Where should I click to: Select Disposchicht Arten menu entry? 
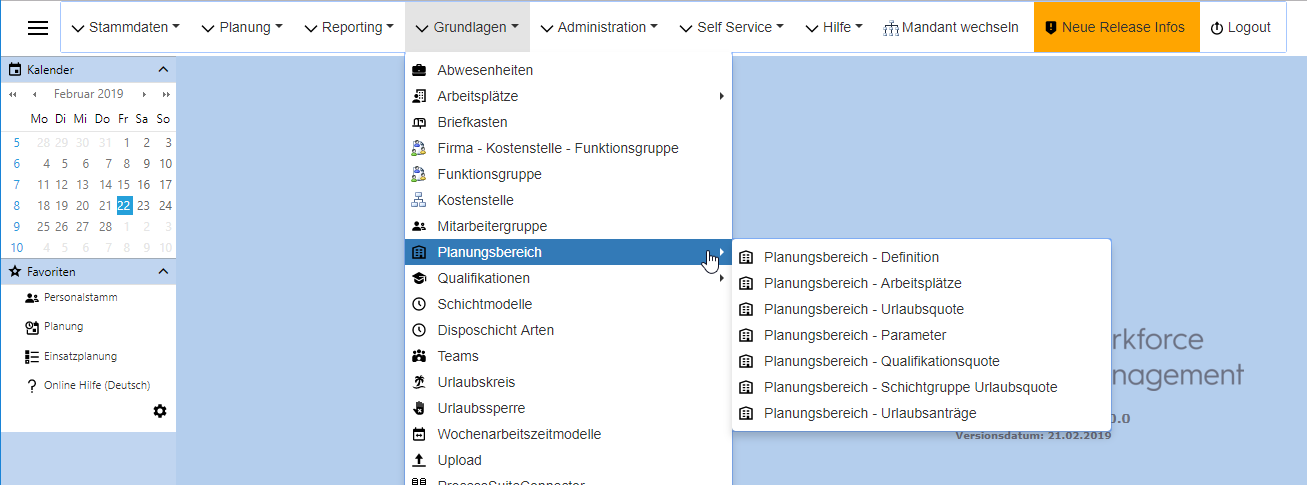[496, 330]
